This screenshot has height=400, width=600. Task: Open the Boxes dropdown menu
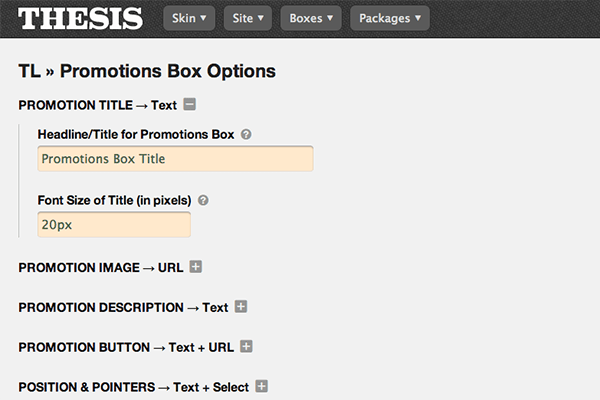pos(311,18)
